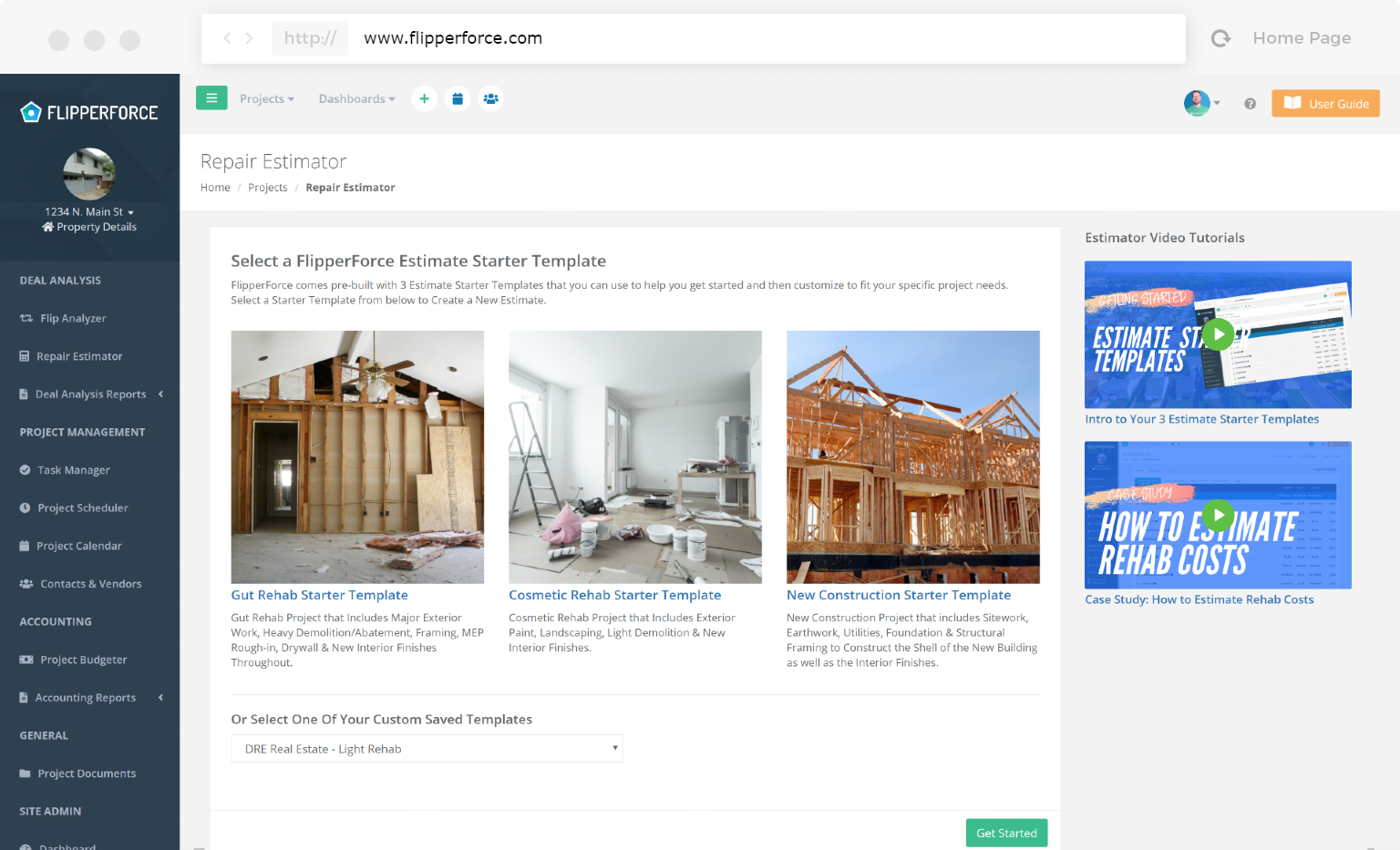The width and height of the screenshot is (1400, 850).
Task: Click Cosmetic Rehab Starter Template link
Action: click(614, 595)
